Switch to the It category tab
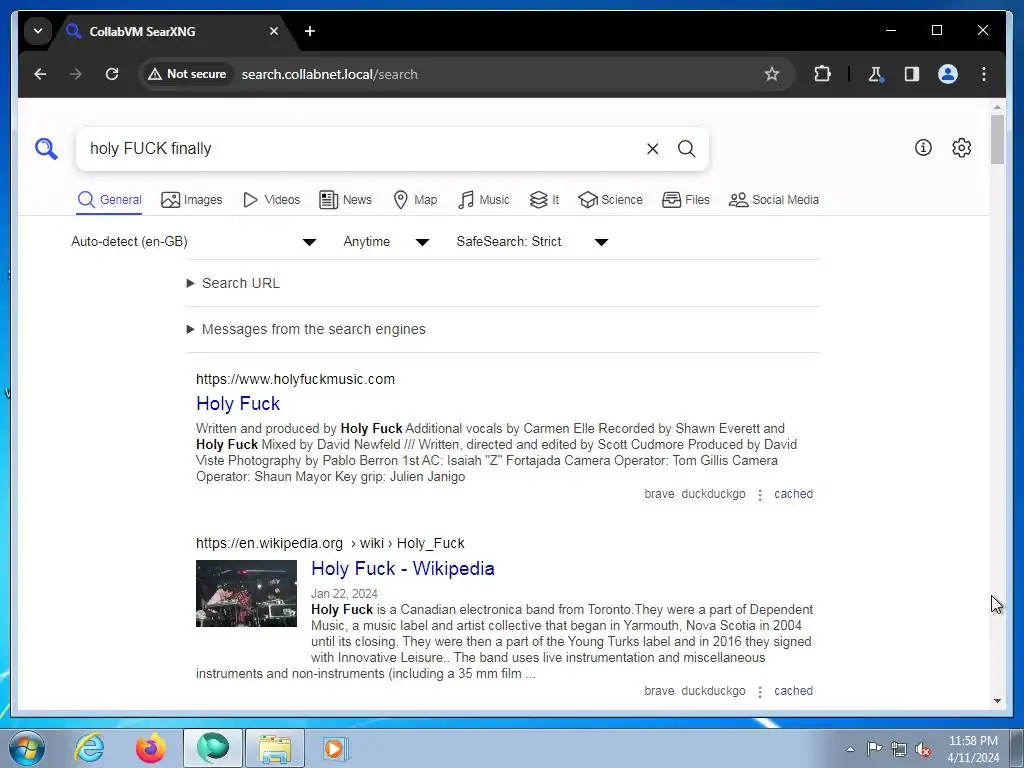1024x768 pixels. click(544, 200)
